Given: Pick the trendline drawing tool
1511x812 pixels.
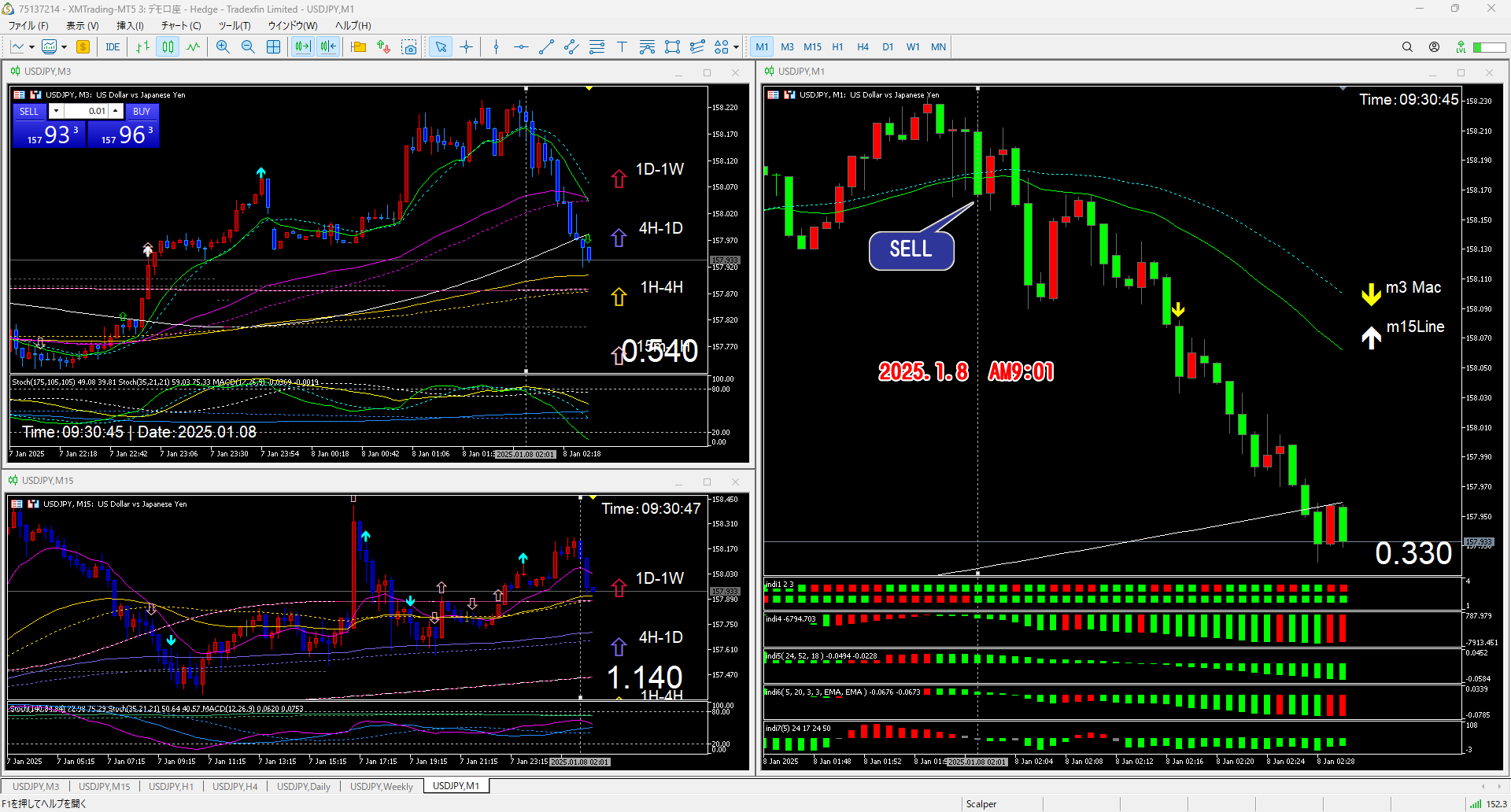Looking at the screenshot, I should coord(546,47).
